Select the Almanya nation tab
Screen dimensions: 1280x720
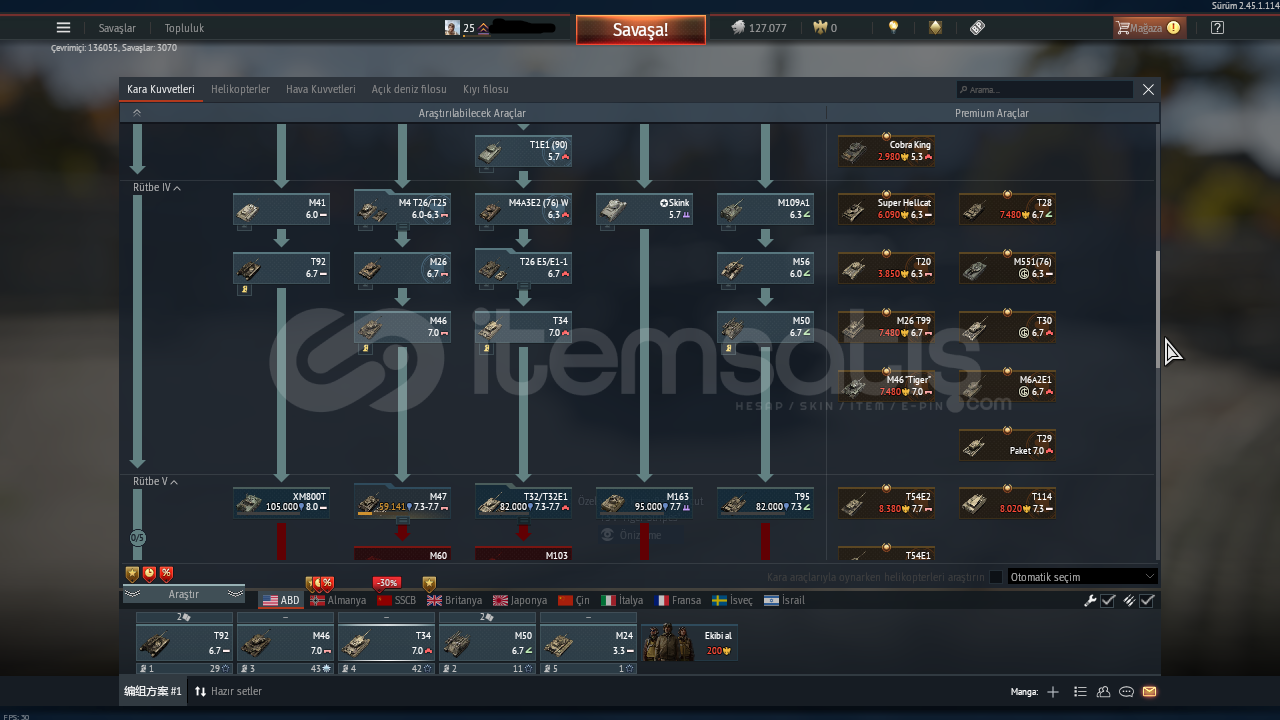(338, 600)
